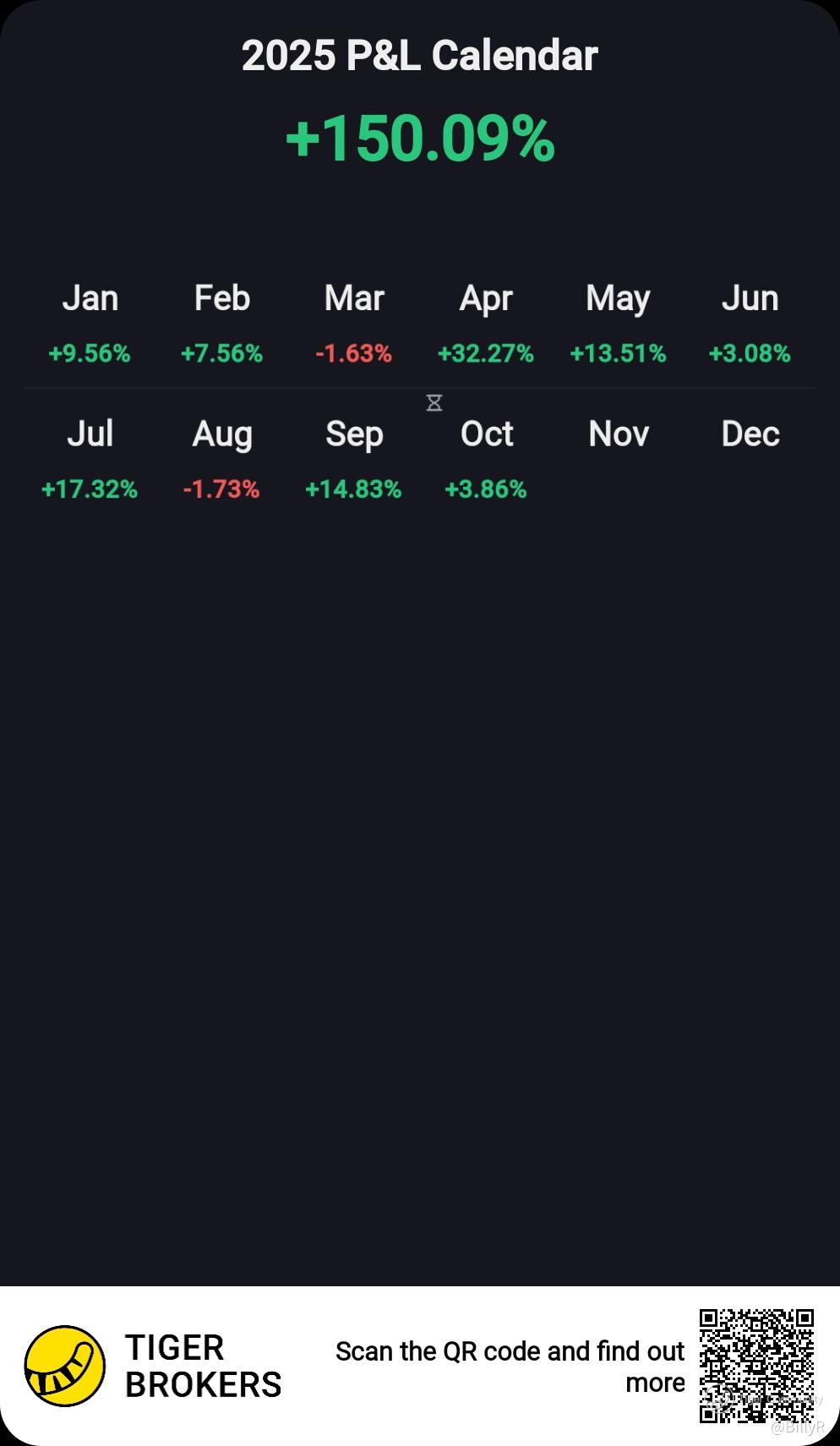Tap the Tiger Brokers round logo
This screenshot has width=840, height=1446.
coord(65,1366)
